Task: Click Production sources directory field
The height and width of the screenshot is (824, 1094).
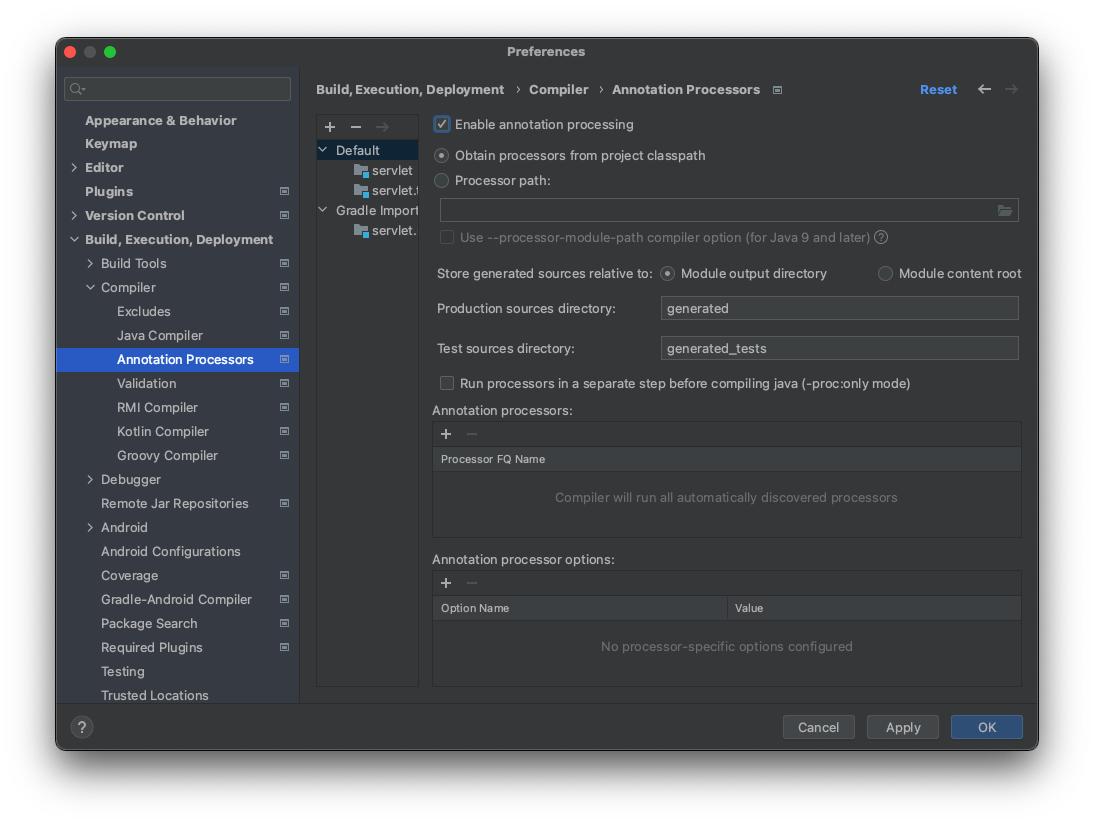Action: coord(839,308)
